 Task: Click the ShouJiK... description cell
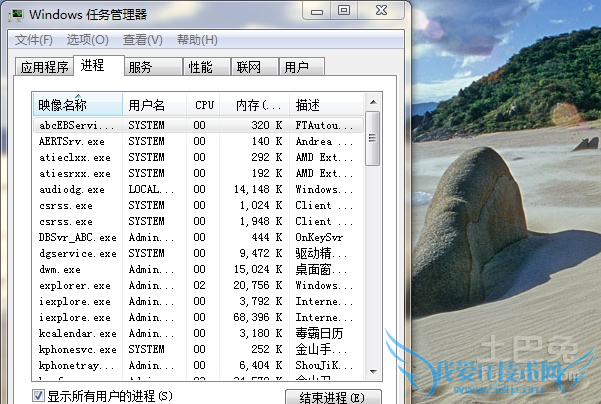pos(324,366)
